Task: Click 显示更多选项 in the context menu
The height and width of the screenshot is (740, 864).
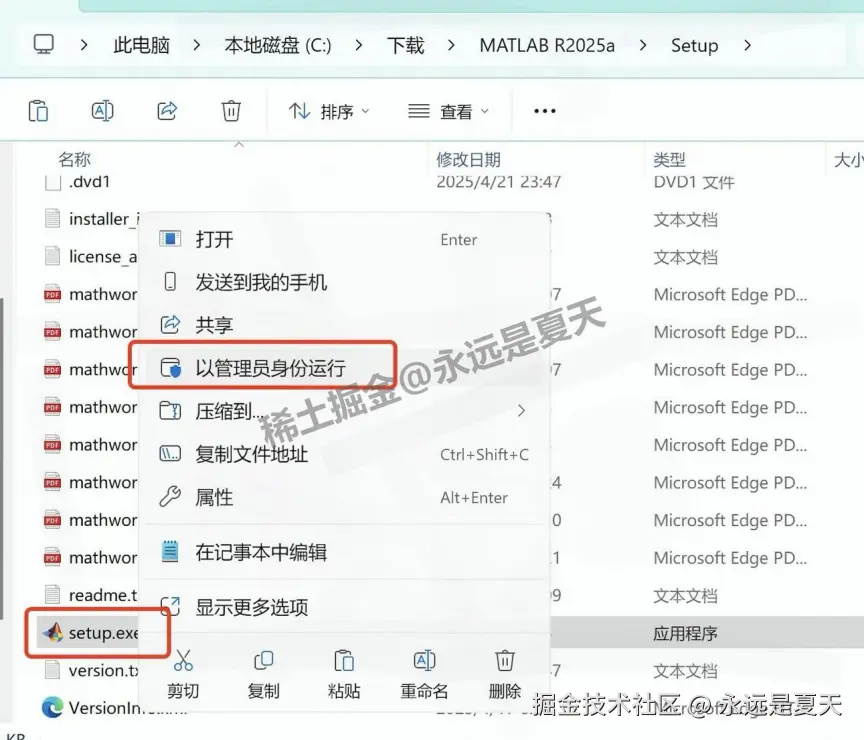Action: pos(252,605)
